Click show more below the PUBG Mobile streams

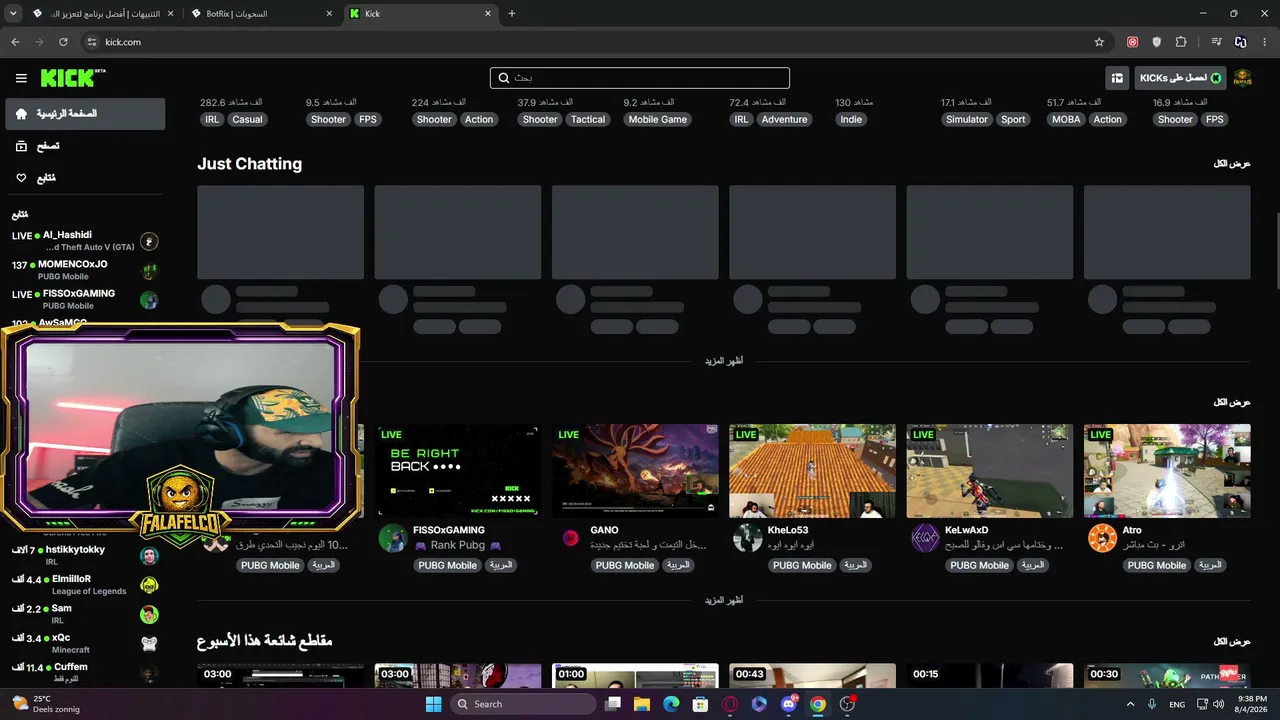tap(724, 600)
